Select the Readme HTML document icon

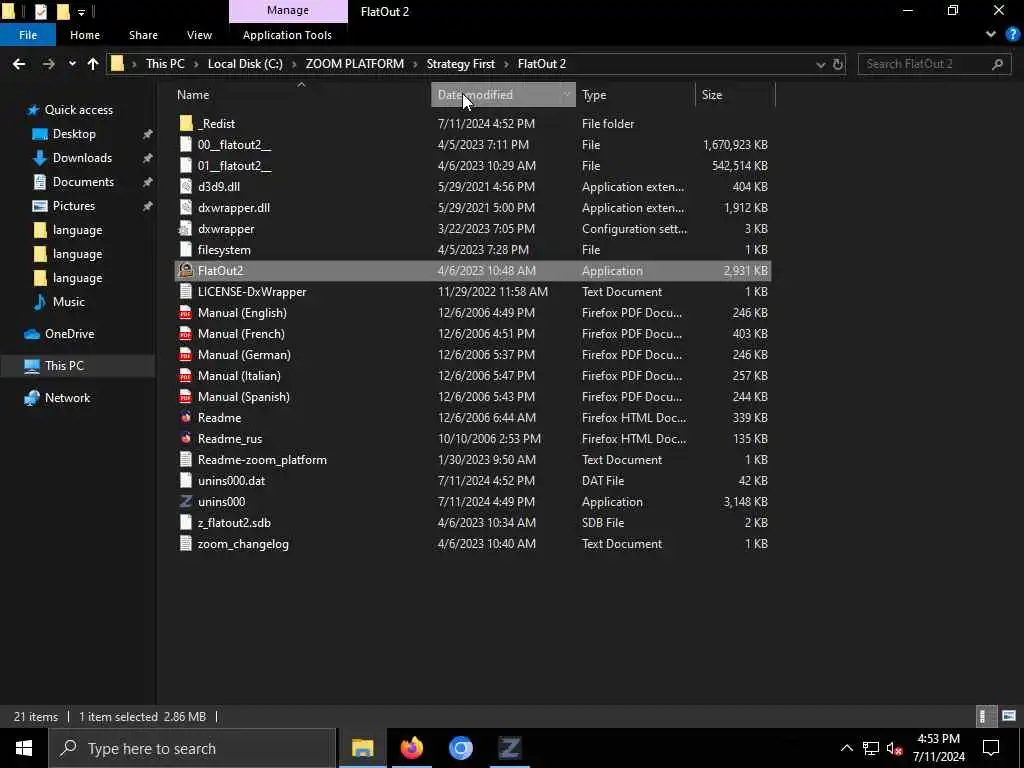pos(186,417)
